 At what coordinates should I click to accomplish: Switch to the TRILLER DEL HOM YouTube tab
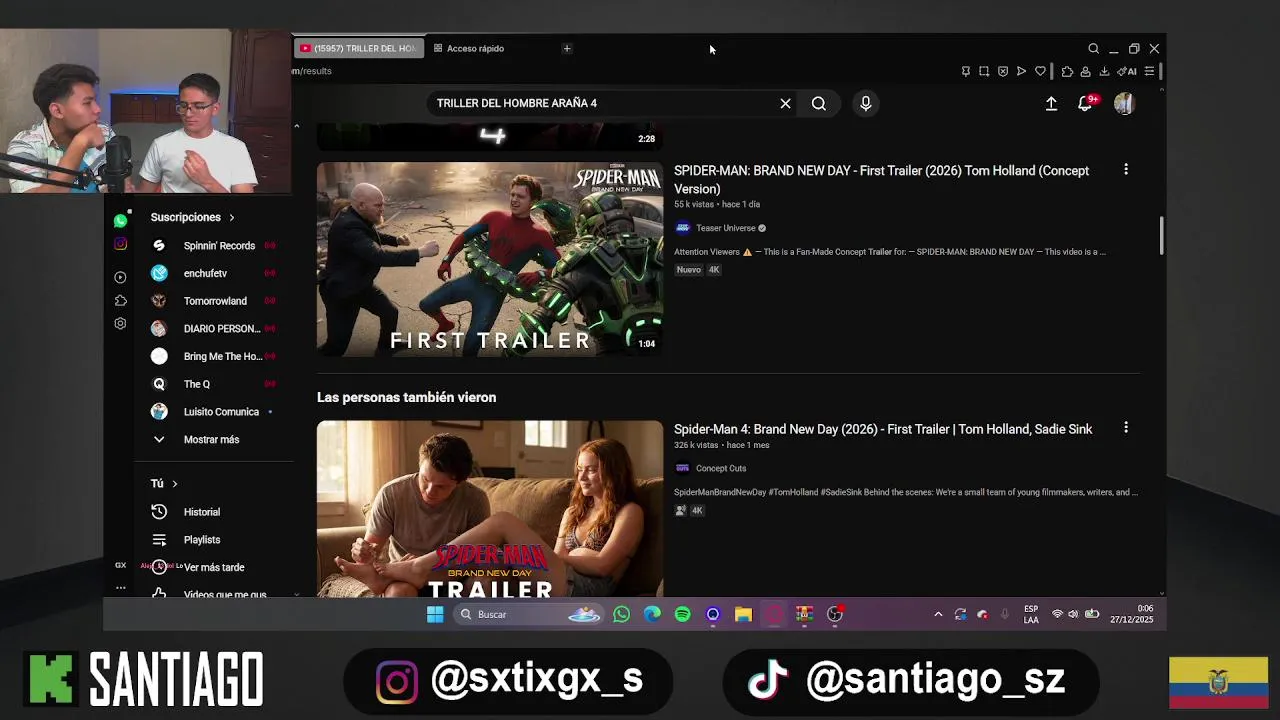358,48
